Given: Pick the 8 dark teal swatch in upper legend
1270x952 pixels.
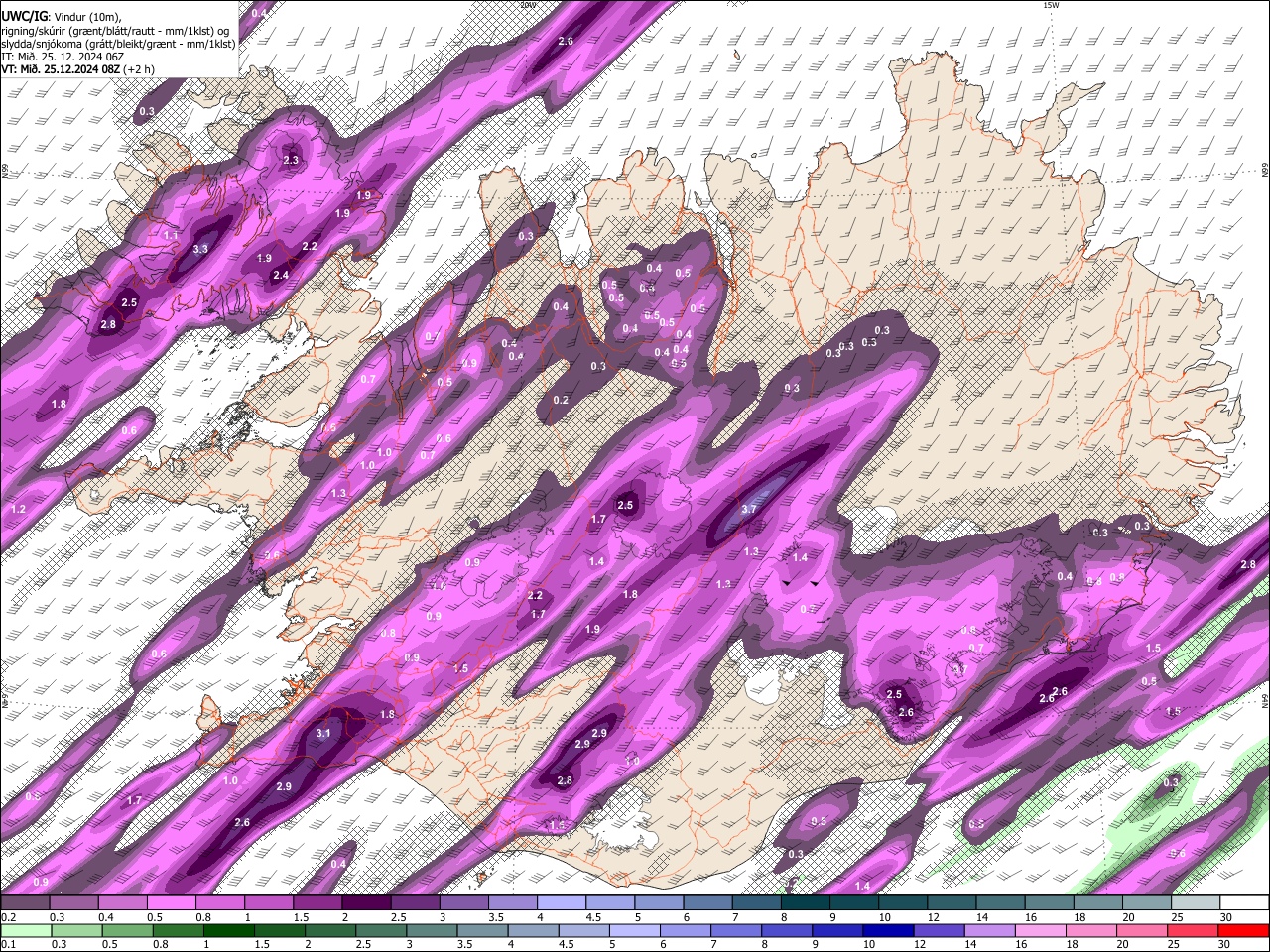Looking at the screenshot, I should pyautogui.click(x=805, y=903).
